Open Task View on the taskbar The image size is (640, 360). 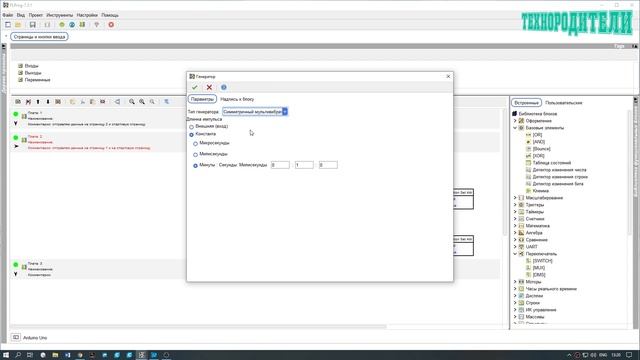point(30,355)
